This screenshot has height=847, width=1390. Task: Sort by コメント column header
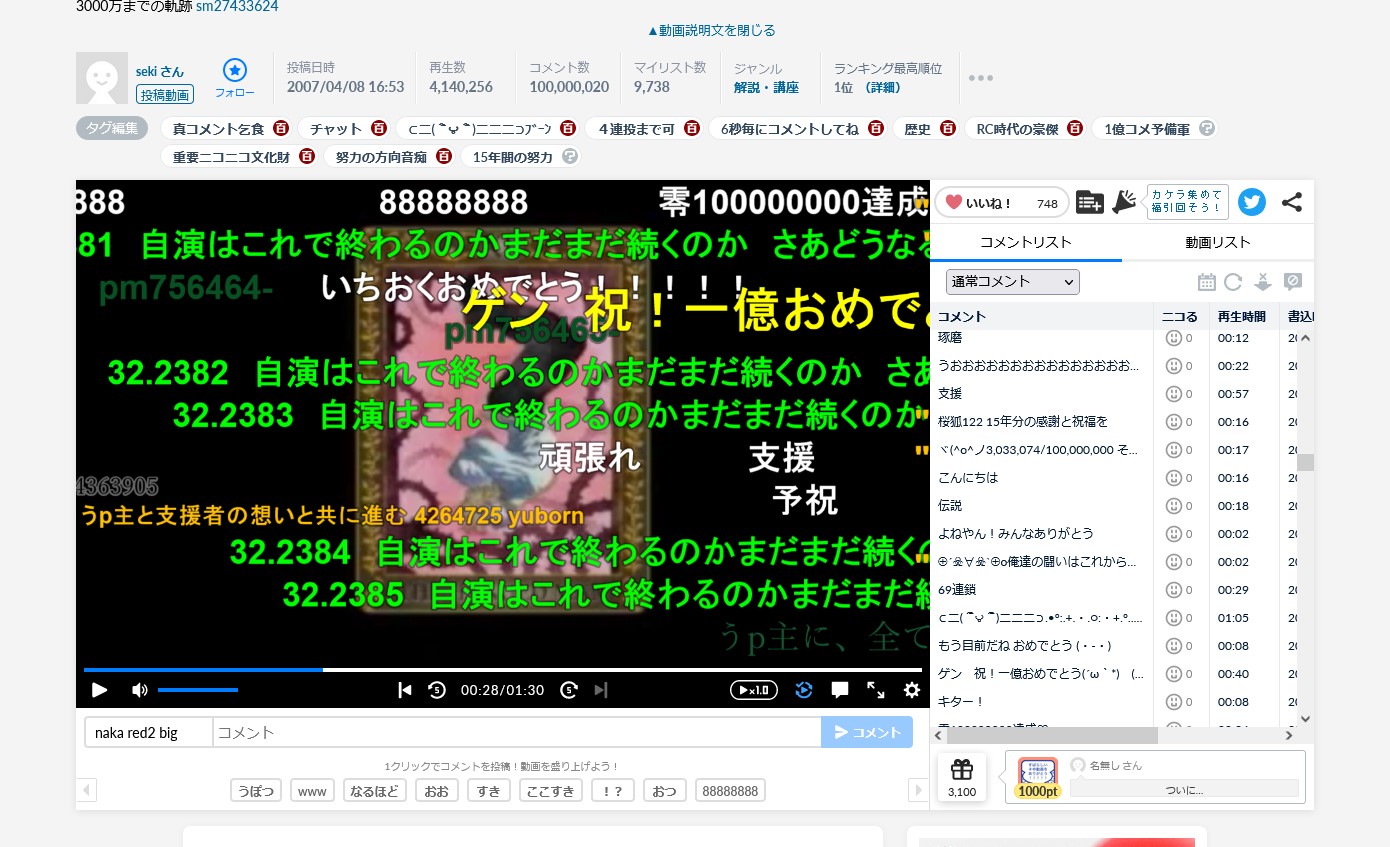coord(1042,316)
